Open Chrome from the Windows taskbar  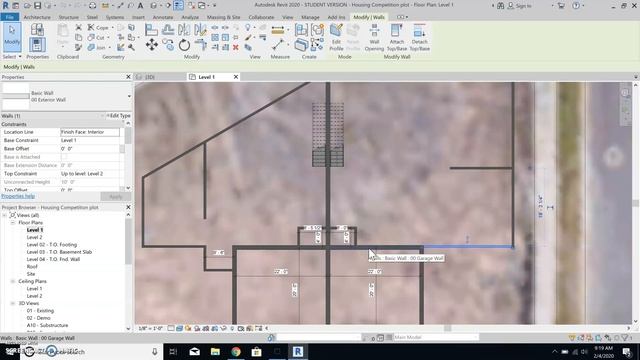236,351
